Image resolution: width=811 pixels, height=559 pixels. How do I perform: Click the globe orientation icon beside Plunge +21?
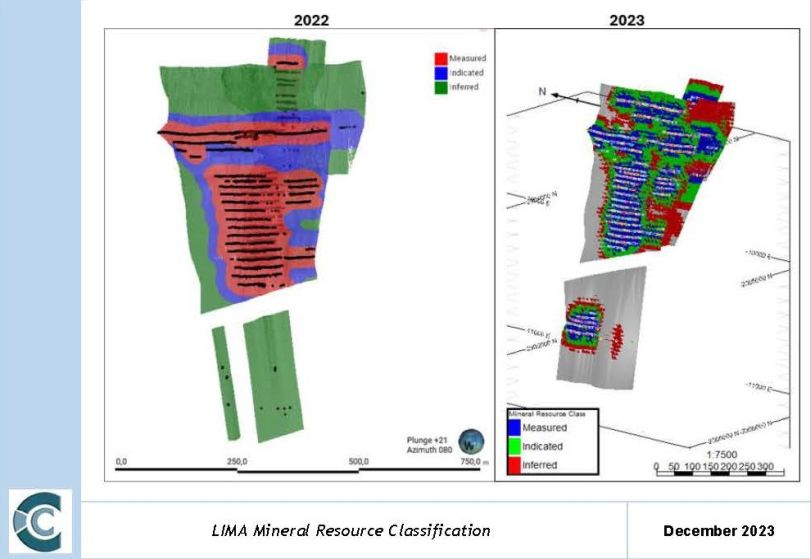pyautogui.click(x=470, y=441)
